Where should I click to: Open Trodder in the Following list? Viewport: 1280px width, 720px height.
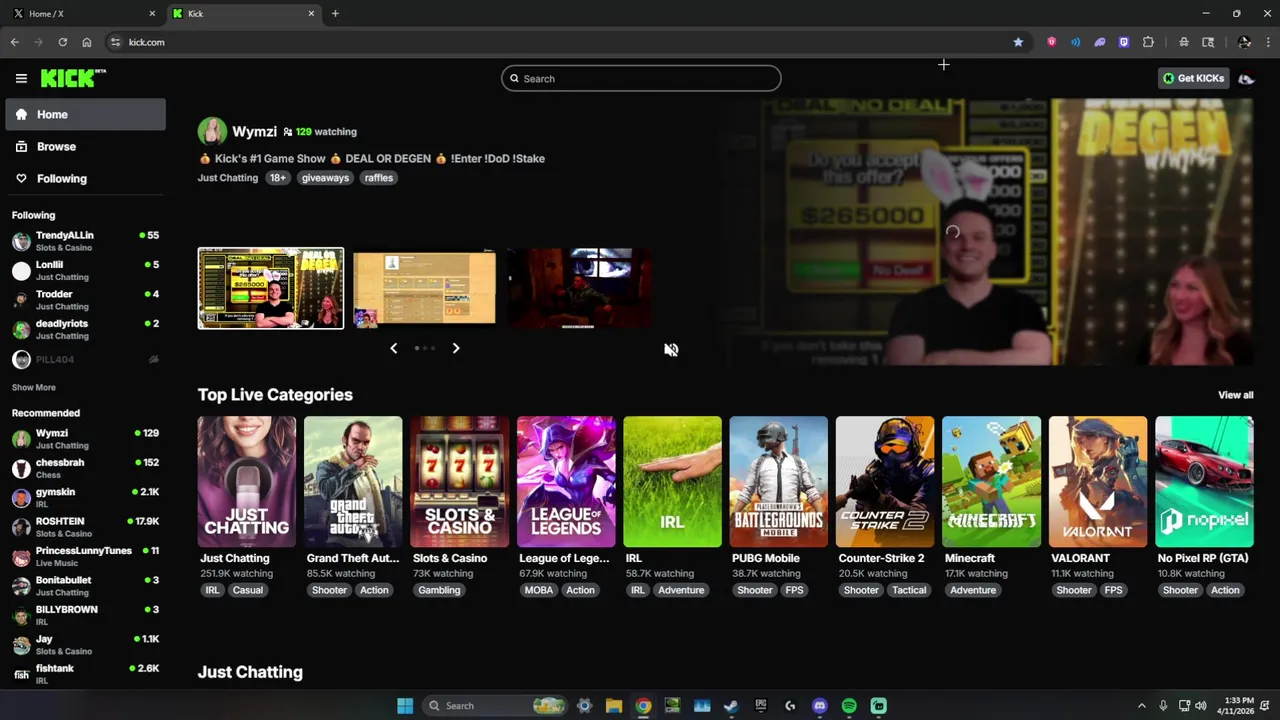pos(85,300)
